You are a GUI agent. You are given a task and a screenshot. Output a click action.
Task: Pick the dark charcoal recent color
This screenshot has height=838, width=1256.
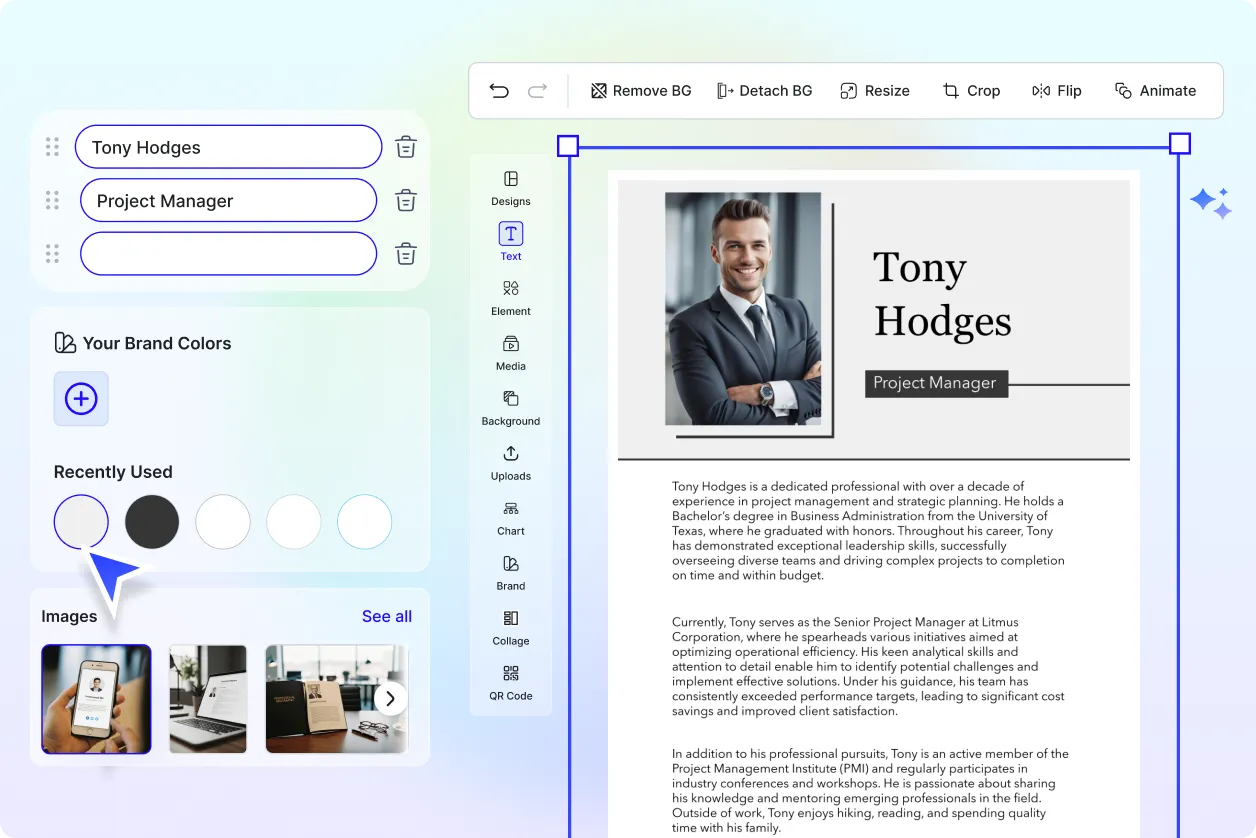(152, 521)
